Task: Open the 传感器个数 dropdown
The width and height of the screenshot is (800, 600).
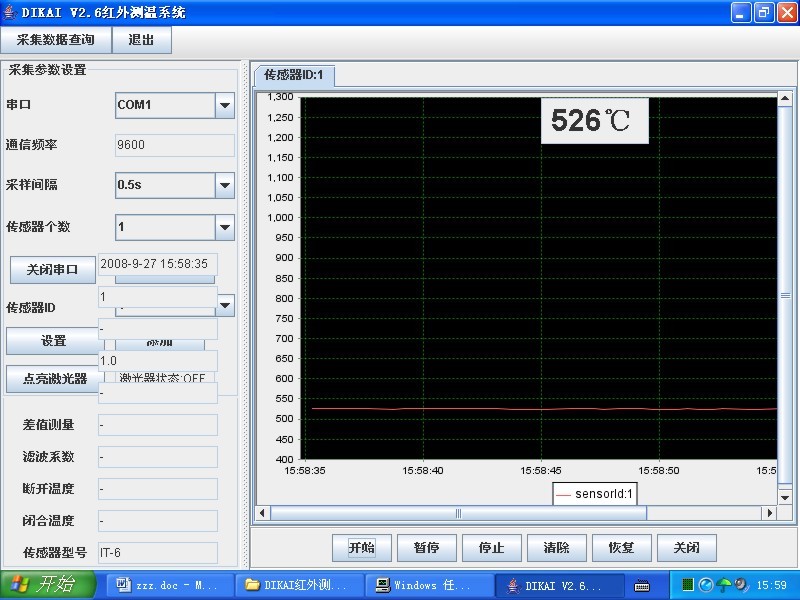Action: coord(224,227)
